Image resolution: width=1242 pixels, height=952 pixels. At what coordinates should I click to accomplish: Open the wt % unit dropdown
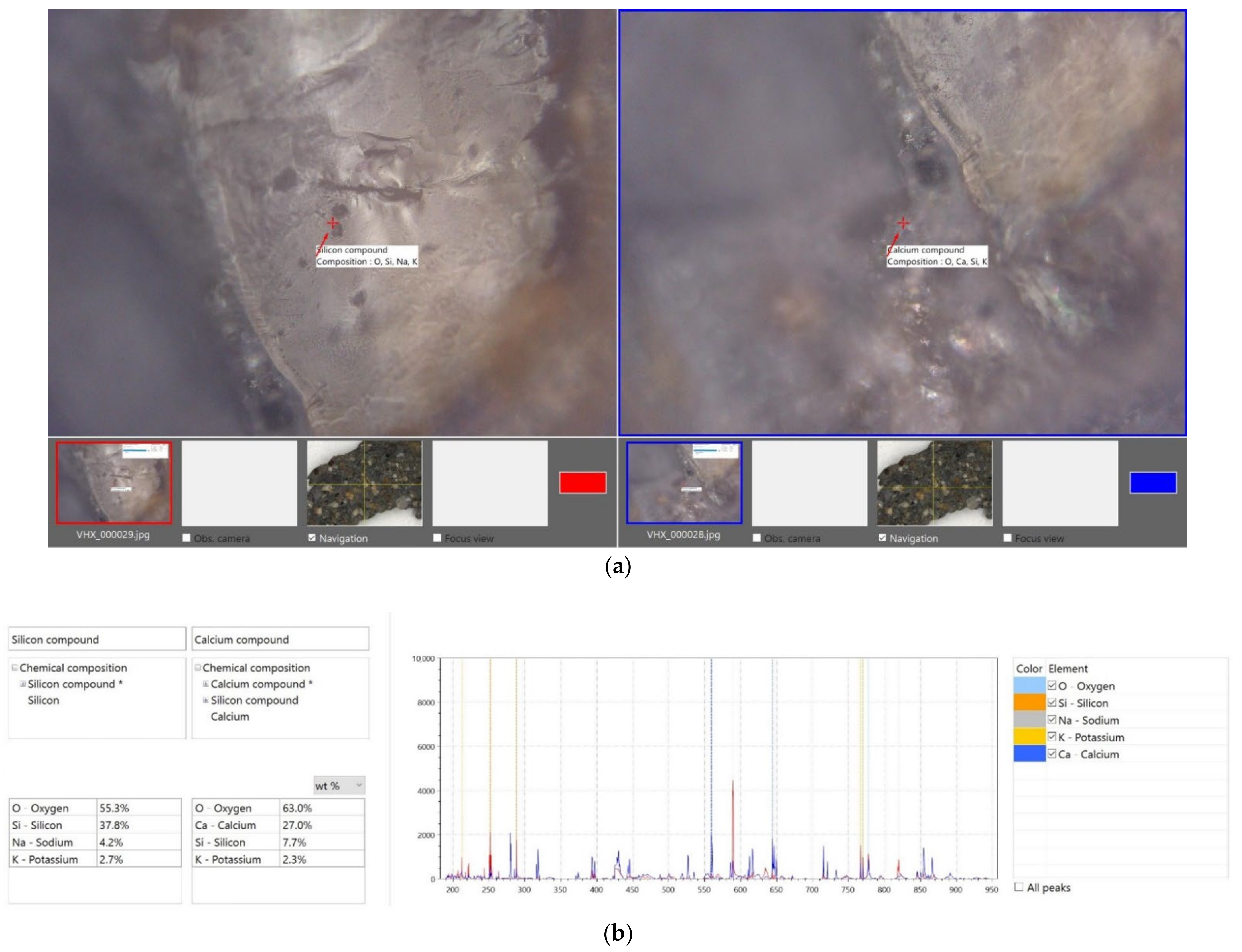339,786
